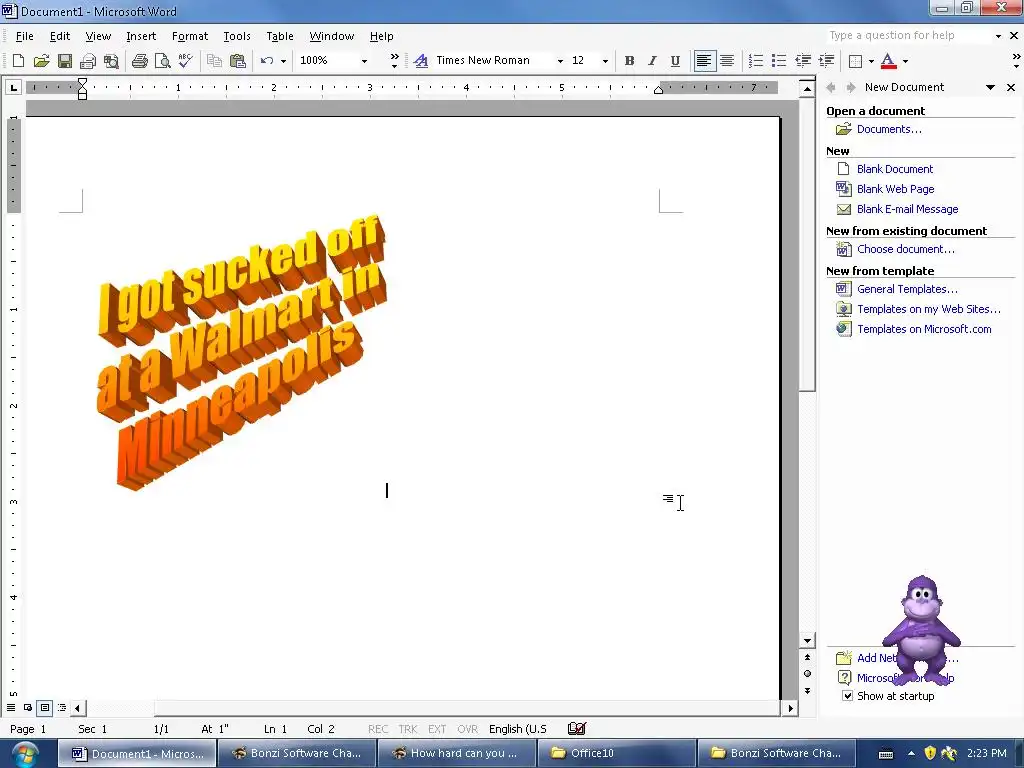Click the Increase Indent icon
This screenshot has height=768, width=1024.
(x=826, y=61)
